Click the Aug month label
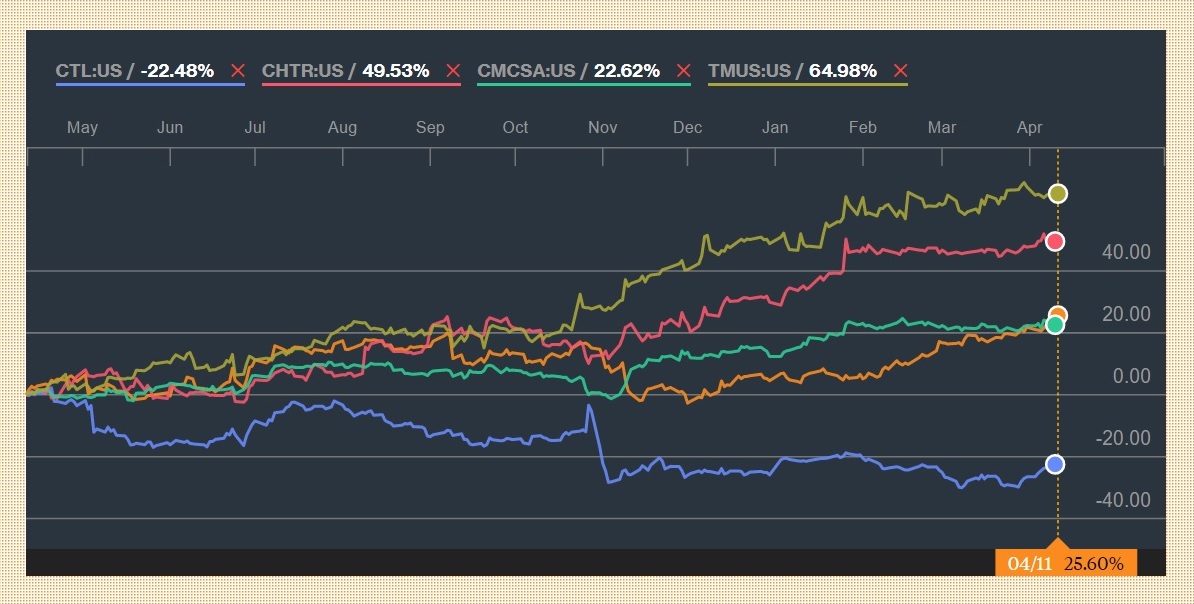The width and height of the screenshot is (1194, 604). pos(342,127)
